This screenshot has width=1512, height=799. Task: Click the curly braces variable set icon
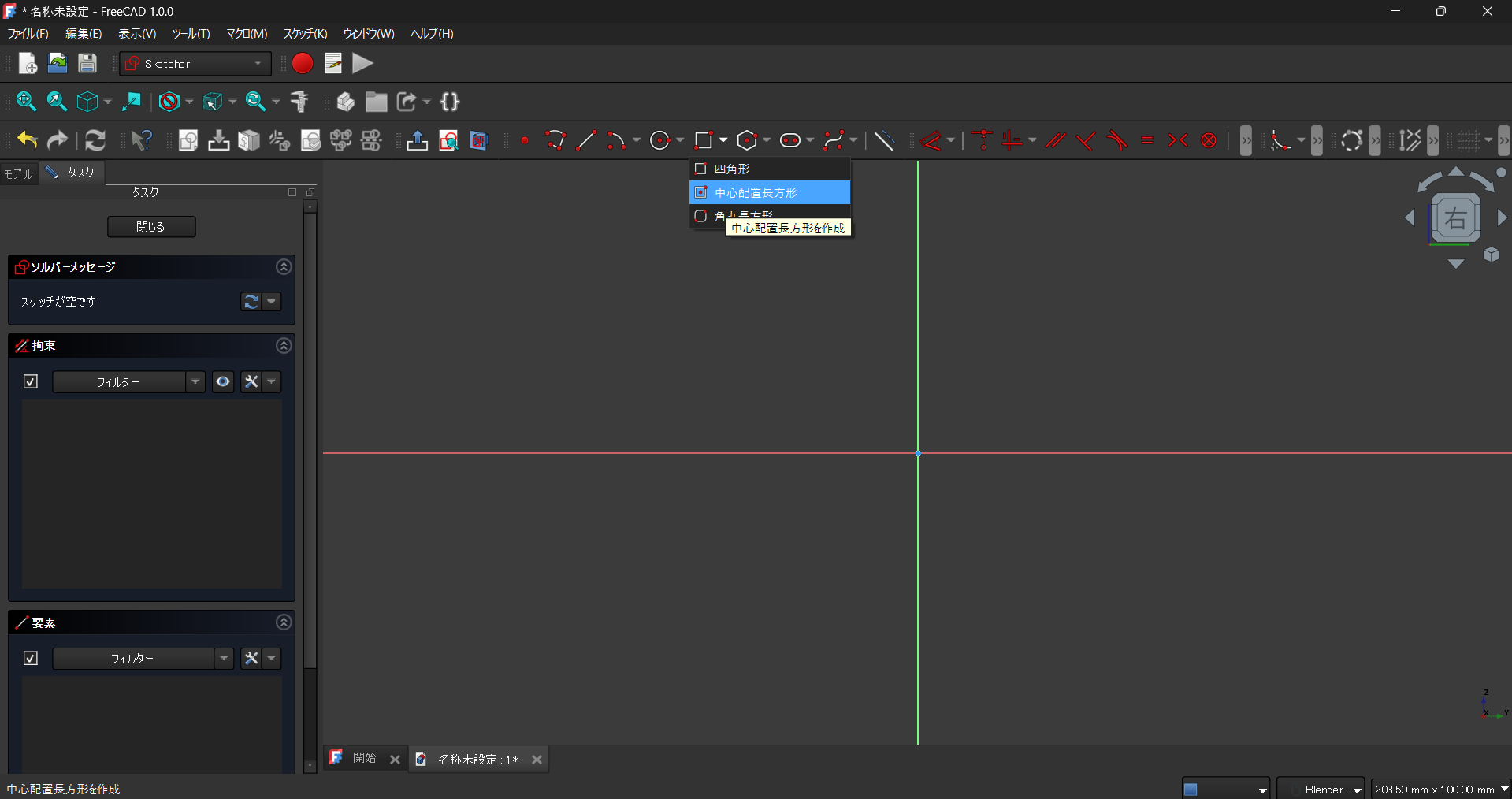(450, 101)
